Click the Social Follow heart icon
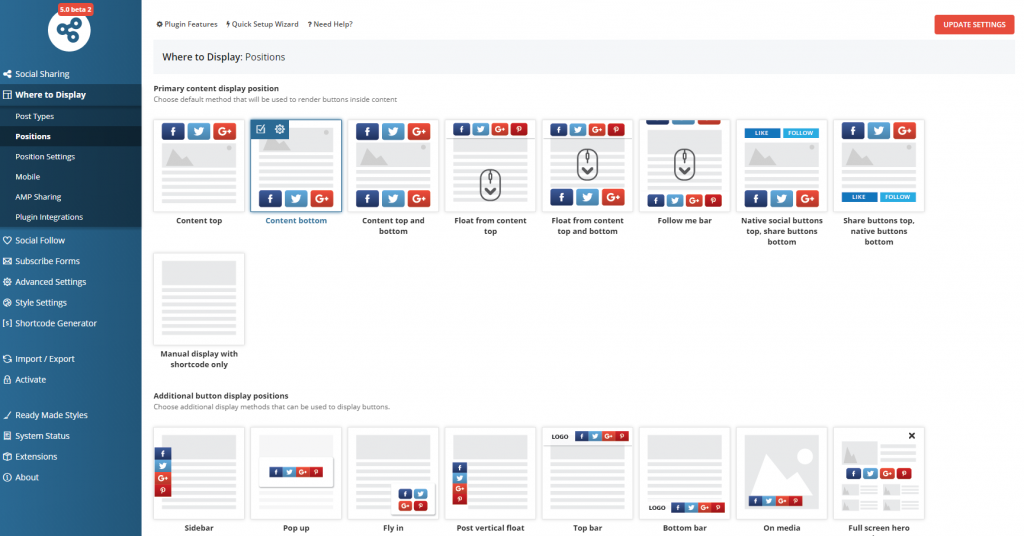Image resolution: width=1024 pixels, height=536 pixels. click(x=8, y=240)
